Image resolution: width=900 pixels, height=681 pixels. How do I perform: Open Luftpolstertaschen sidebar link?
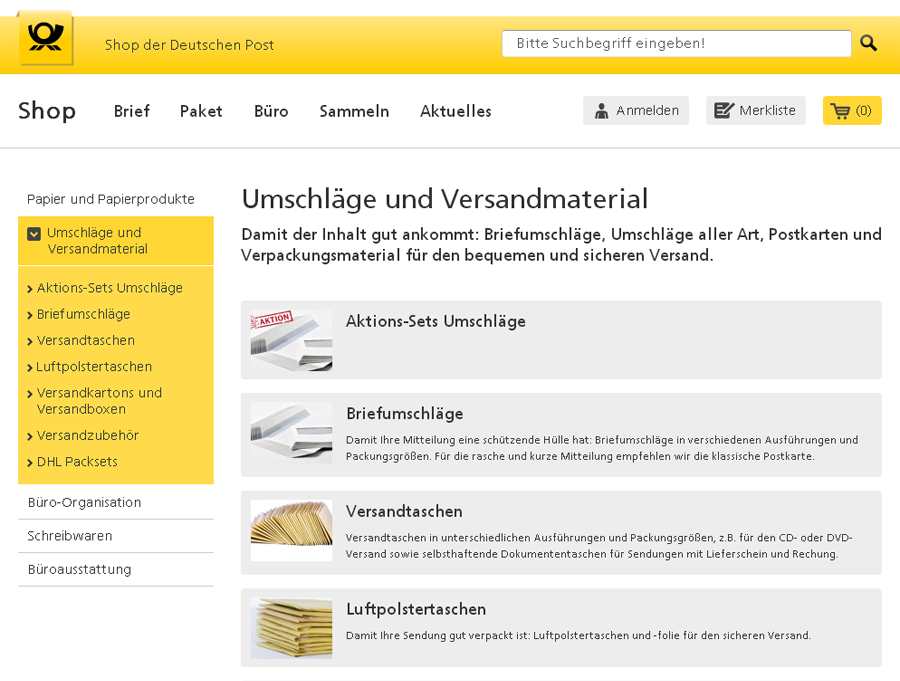[x=94, y=367]
